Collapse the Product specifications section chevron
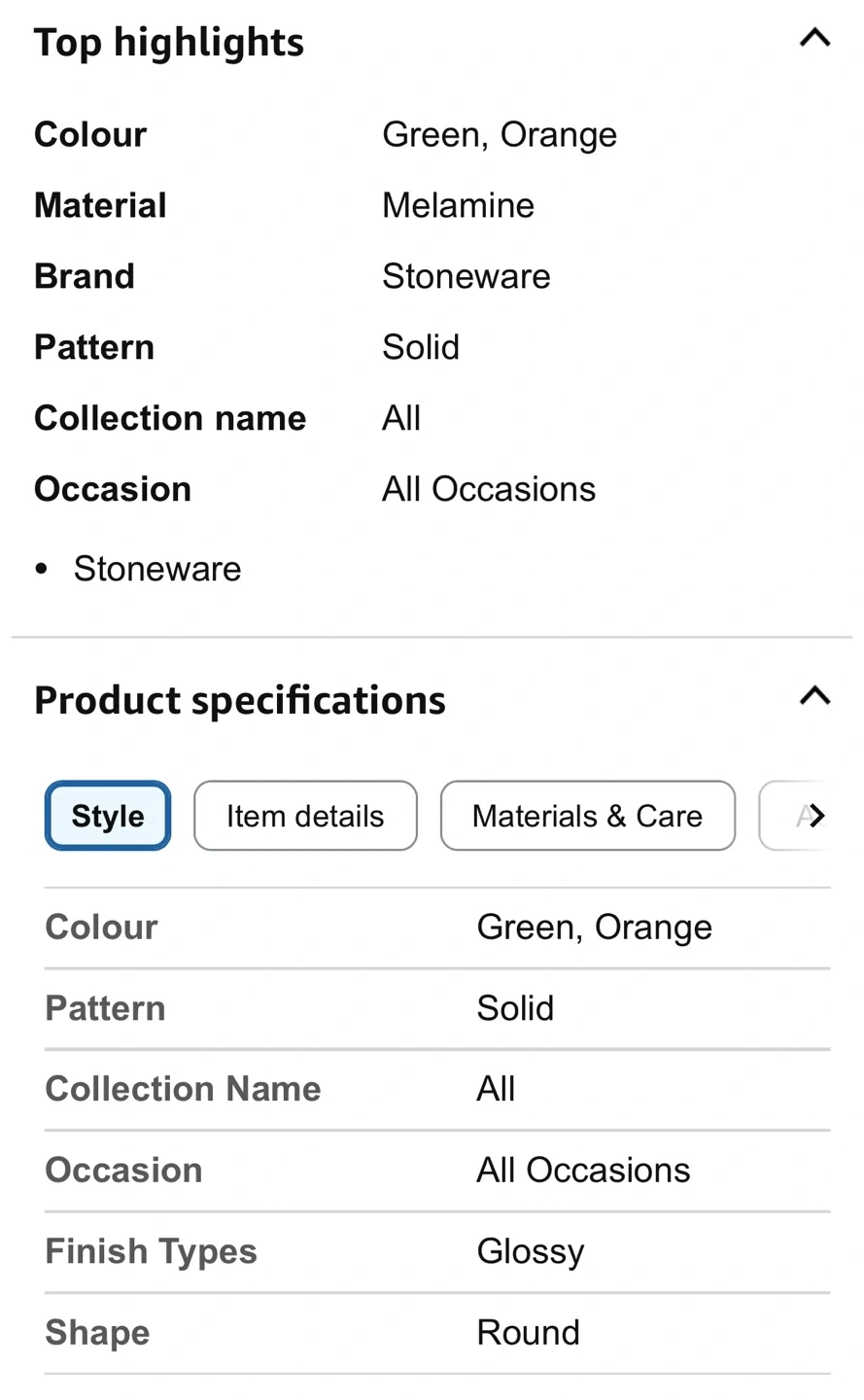Image resolution: width=864 pixels, height=1400 pixels. click(814, 696)
